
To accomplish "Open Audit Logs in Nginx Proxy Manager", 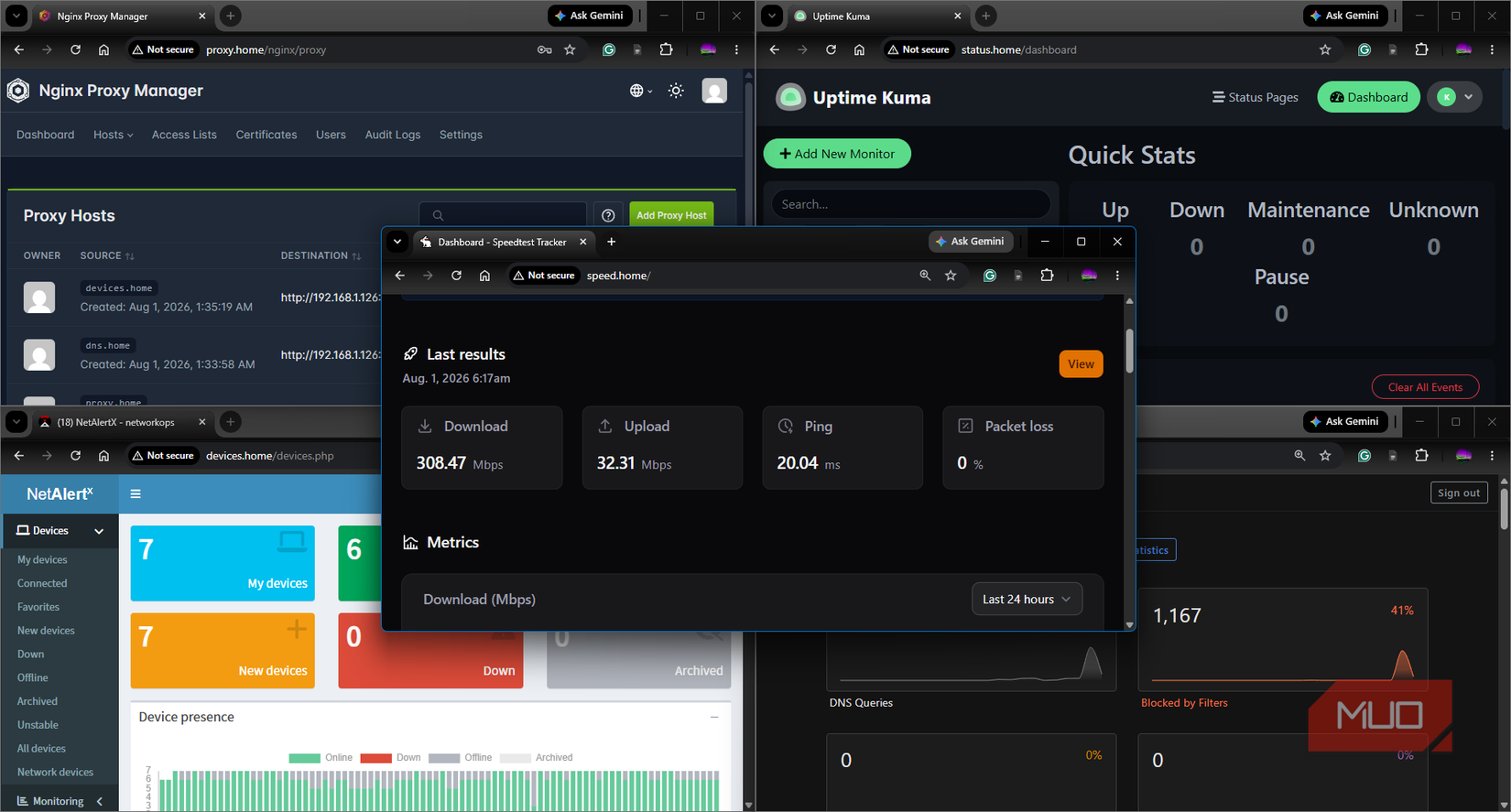I will click(393, 135).
